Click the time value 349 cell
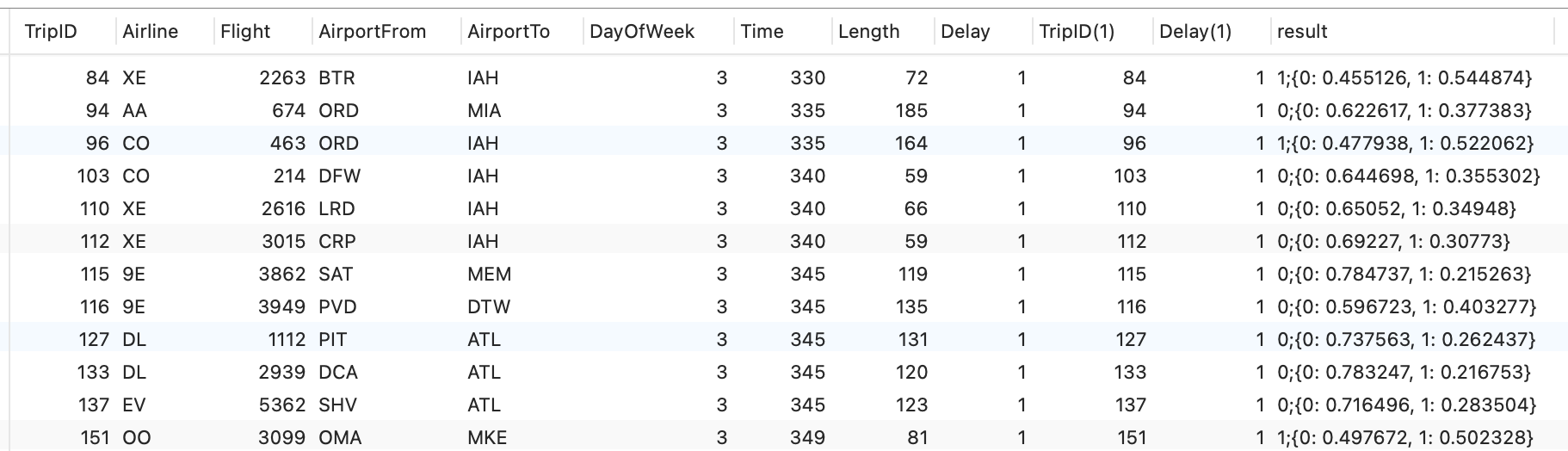Viewport: 1568px width, 451px height. [x=807, y=438]
